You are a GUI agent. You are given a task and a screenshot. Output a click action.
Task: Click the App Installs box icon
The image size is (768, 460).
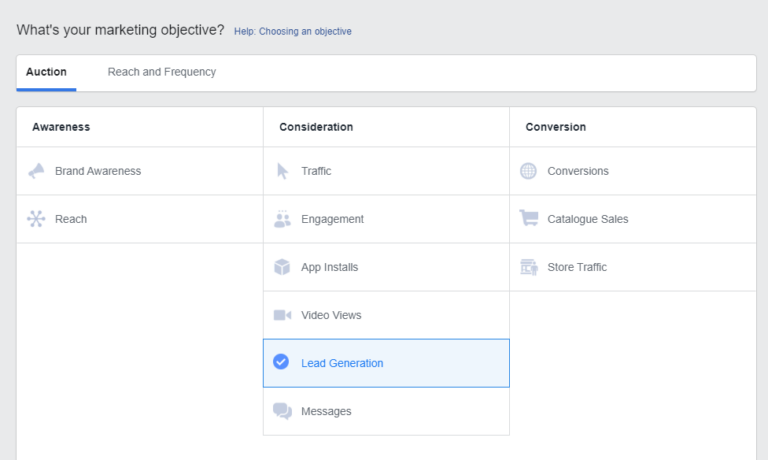click(282, 267)
